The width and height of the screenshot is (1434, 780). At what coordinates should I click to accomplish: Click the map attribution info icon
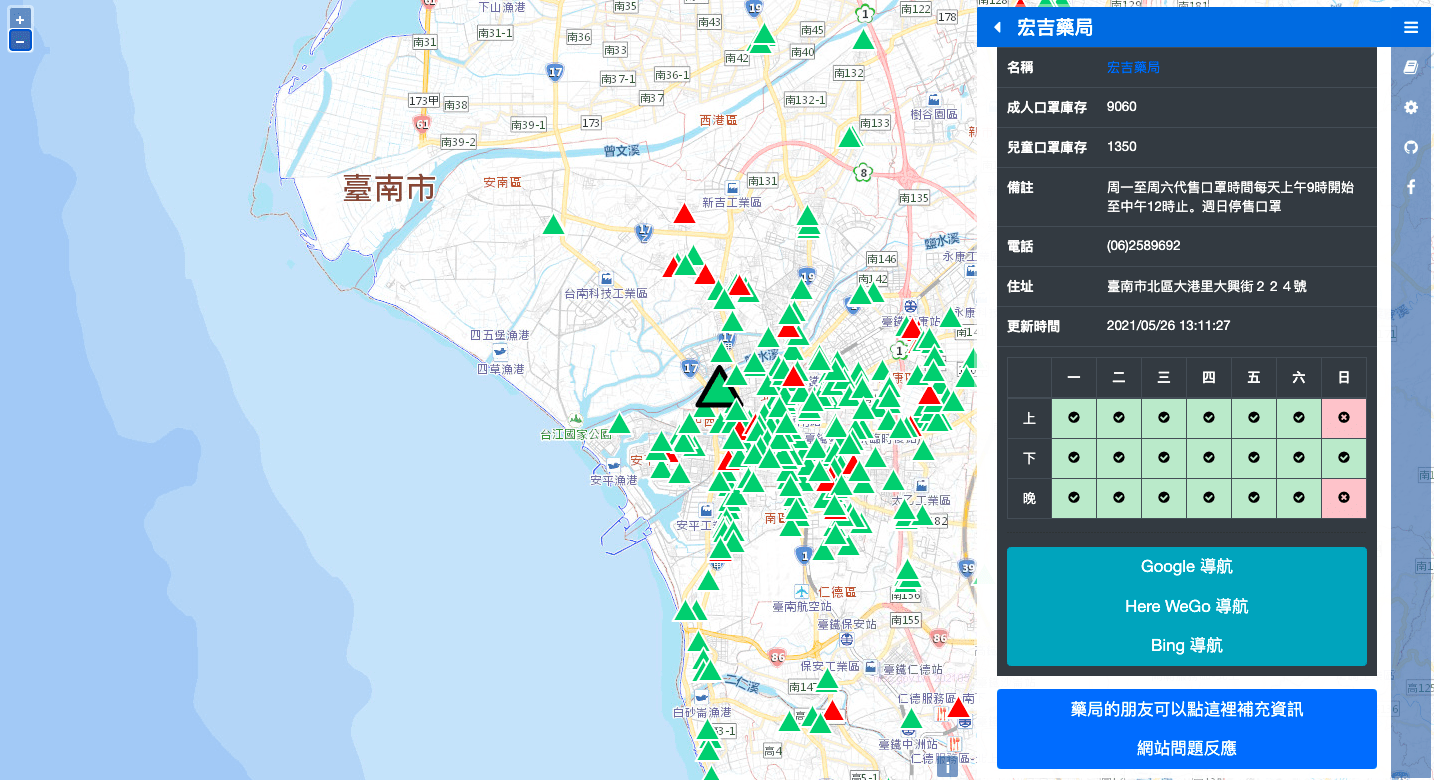[947, 767]
